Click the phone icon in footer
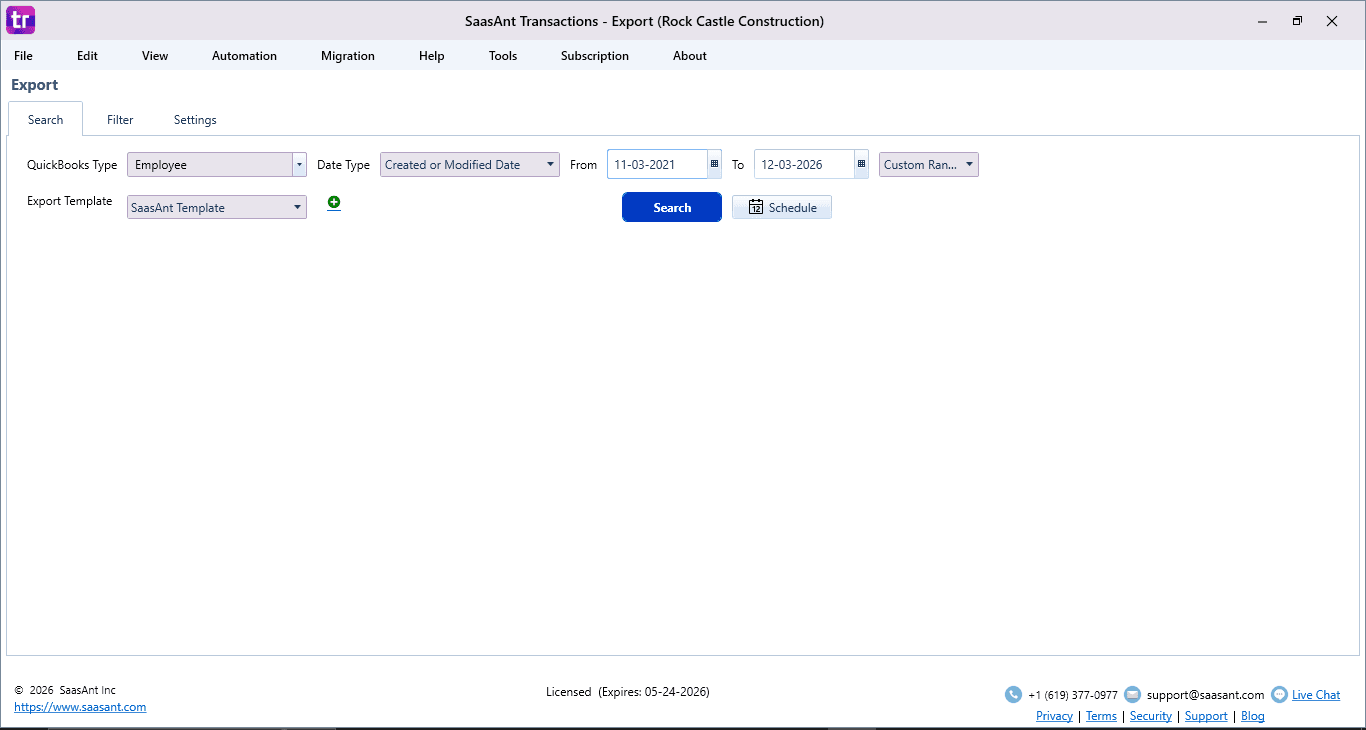 [1013, 695]
